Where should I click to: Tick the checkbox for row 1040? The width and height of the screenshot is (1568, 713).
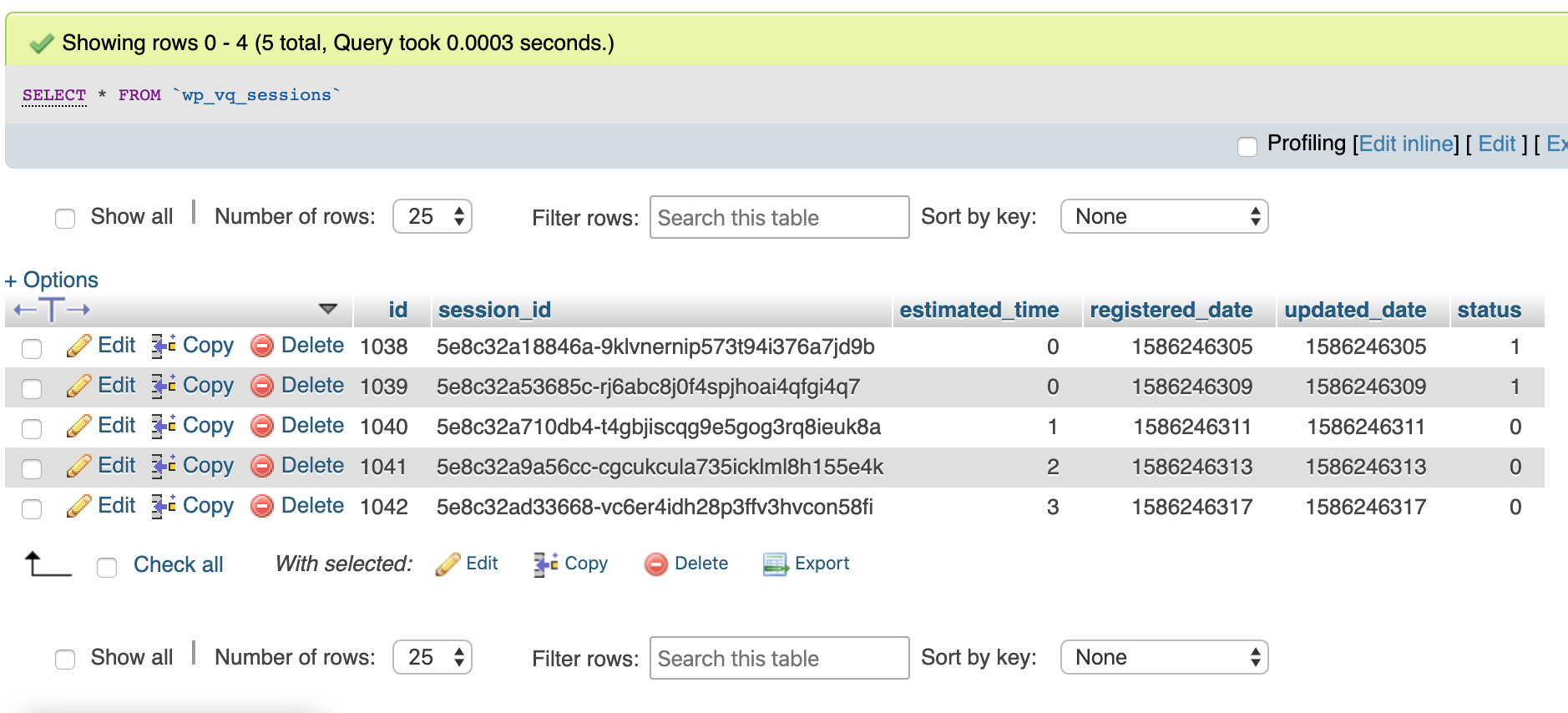(32, 428)
